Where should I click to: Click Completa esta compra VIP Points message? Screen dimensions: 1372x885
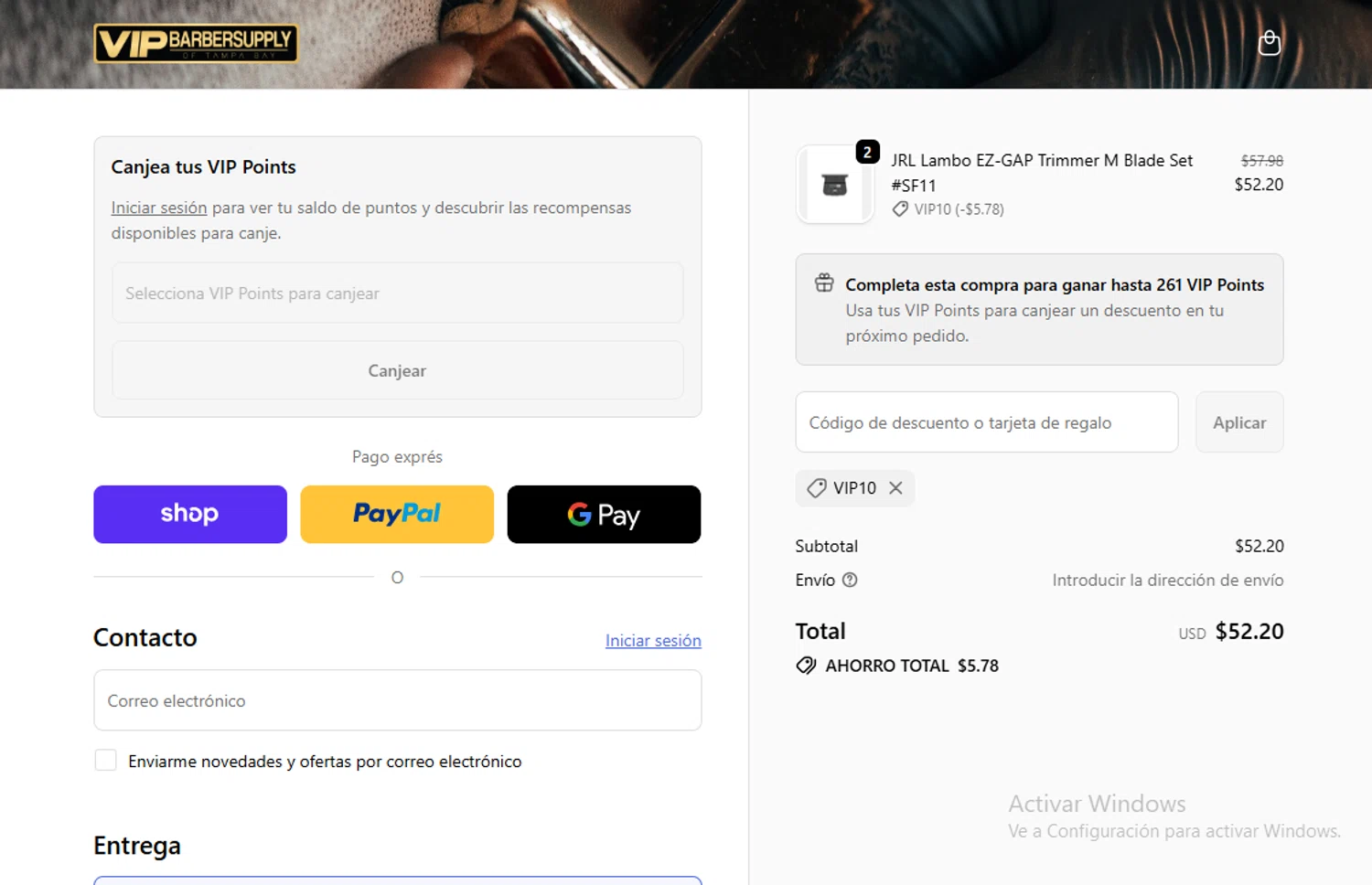coord(1055,285)
